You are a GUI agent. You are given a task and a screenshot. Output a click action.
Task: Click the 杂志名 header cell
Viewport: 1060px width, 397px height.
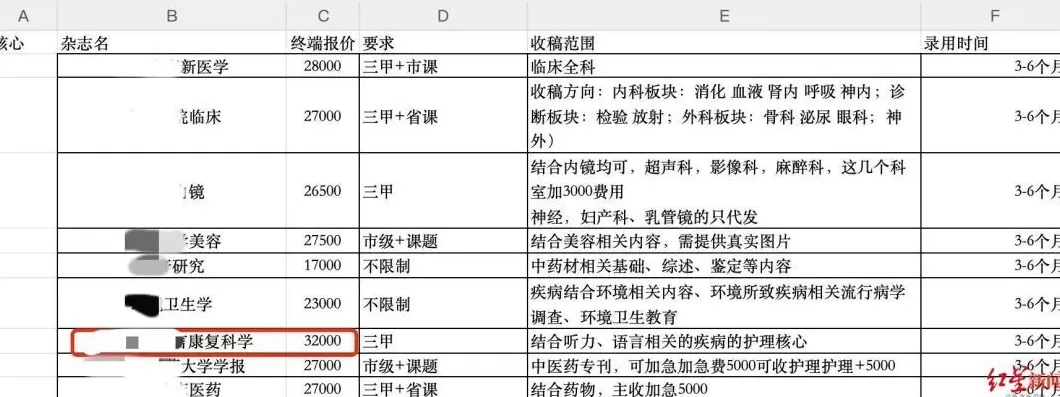coord(172,43)
